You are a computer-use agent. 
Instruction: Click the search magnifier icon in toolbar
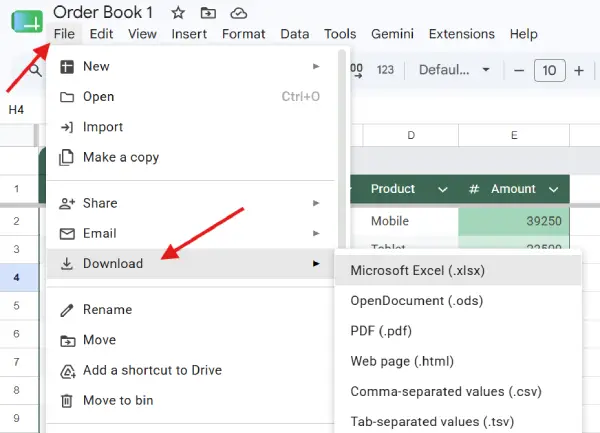coord(35,70)
